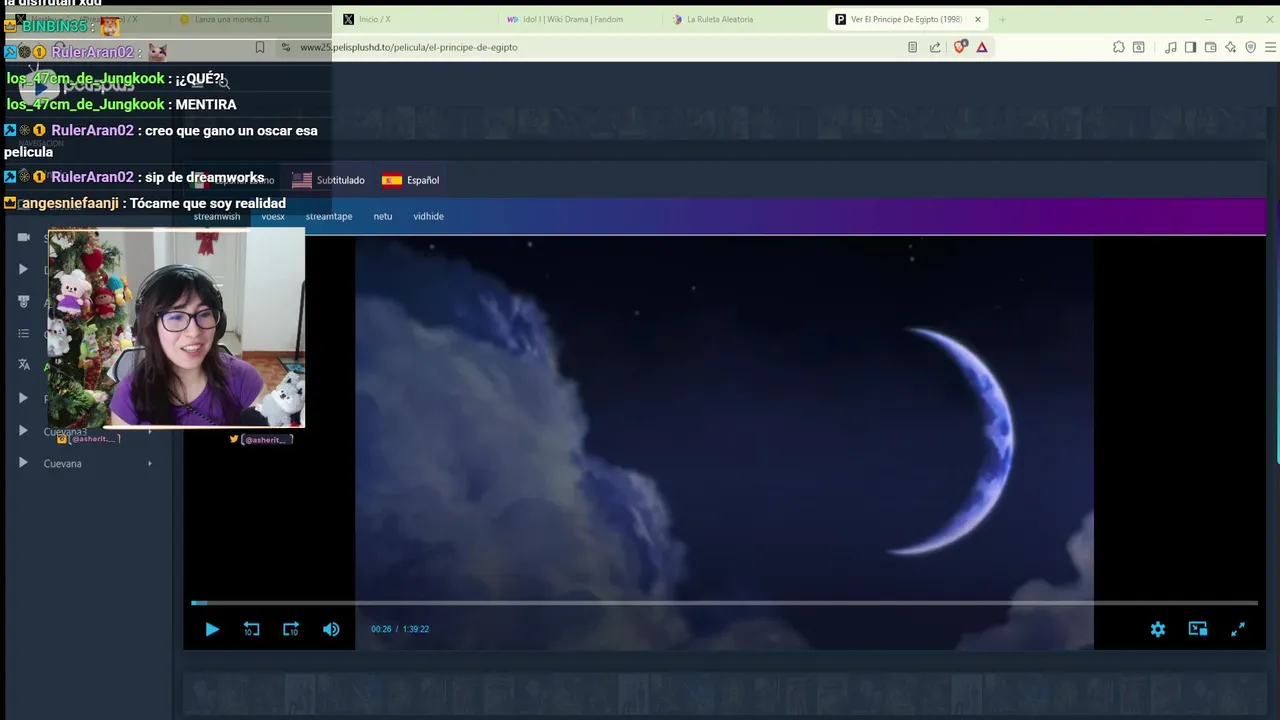Expand the Cuevana3 submenu arrow

(x=150, y=431)
